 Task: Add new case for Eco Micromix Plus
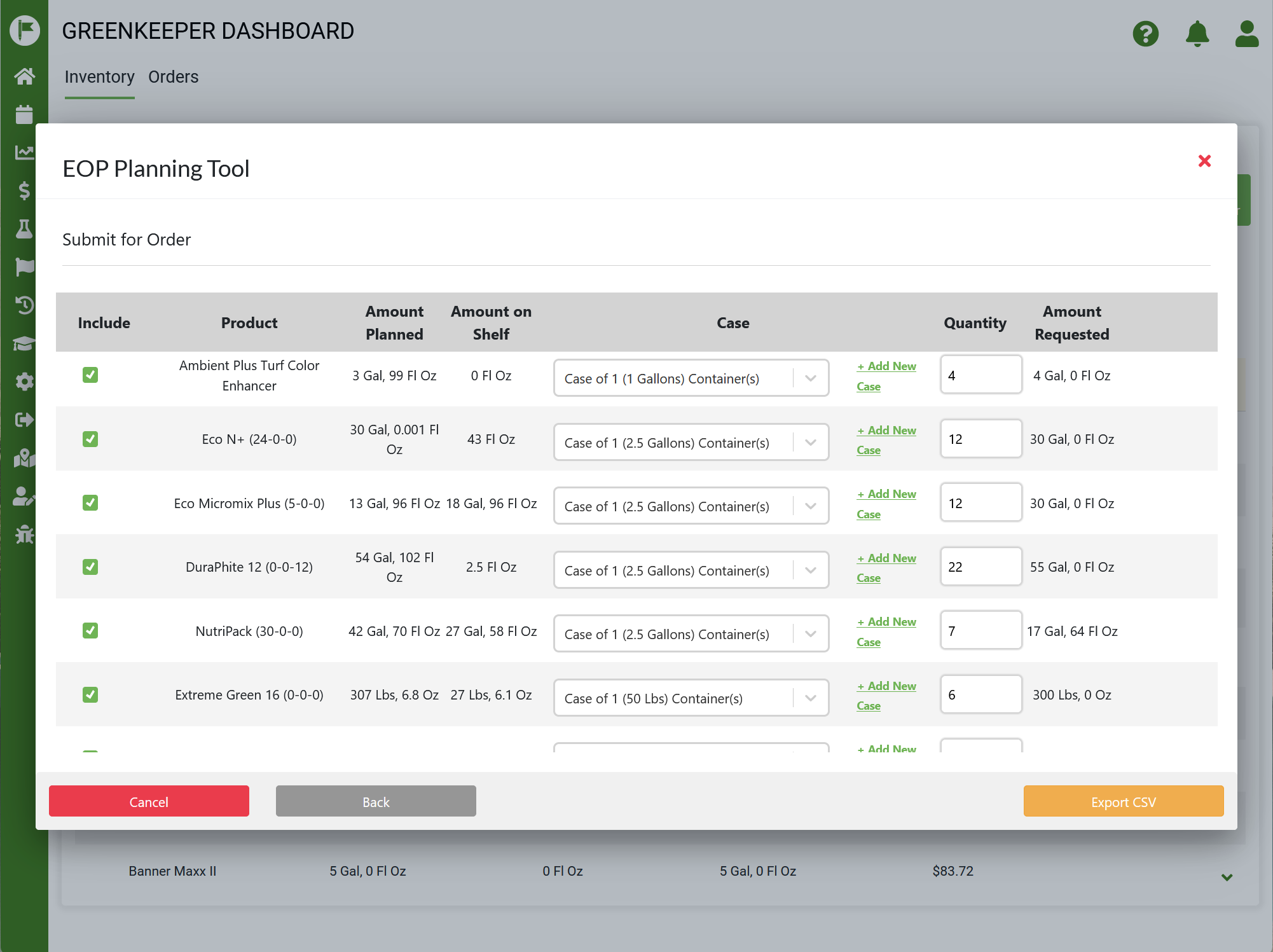(886, 504)
